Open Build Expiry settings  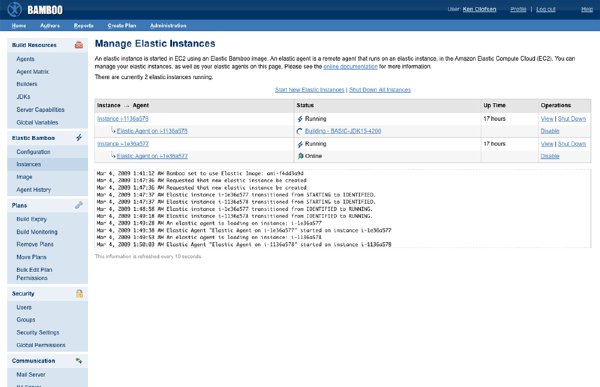coord(31,219)
